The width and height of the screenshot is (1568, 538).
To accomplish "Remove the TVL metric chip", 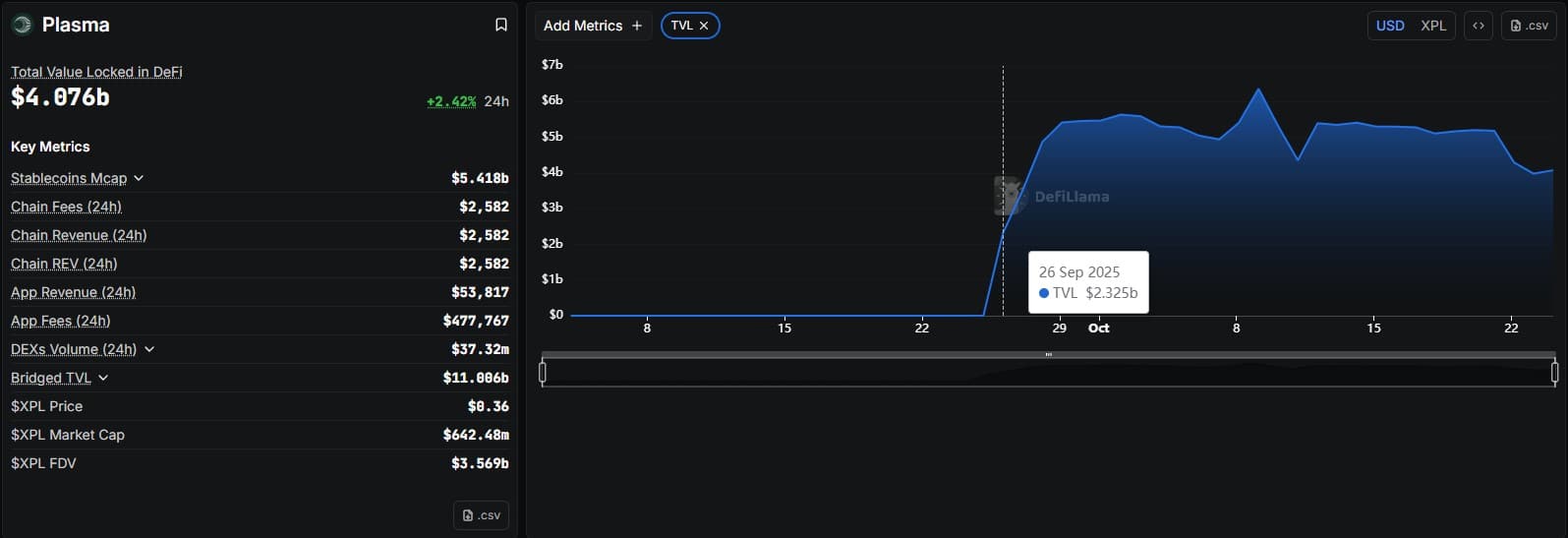I will point(704,26).
